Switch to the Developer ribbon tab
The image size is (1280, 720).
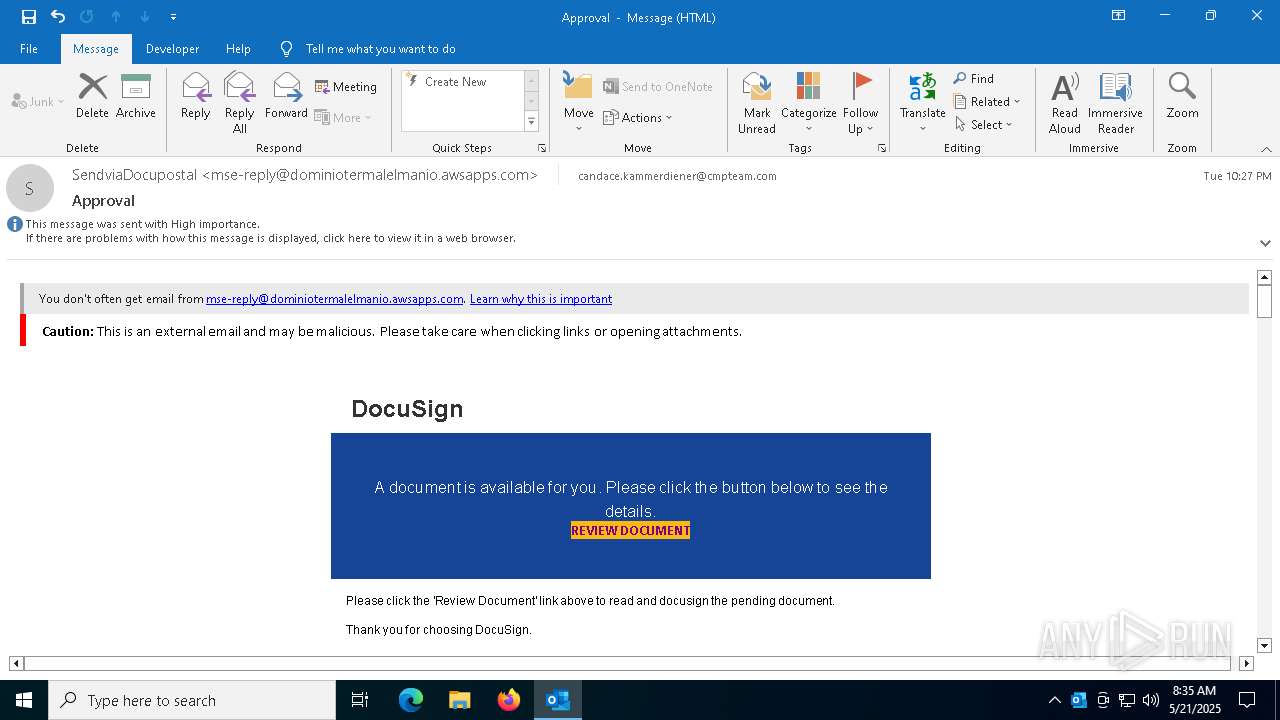(172, 49)
